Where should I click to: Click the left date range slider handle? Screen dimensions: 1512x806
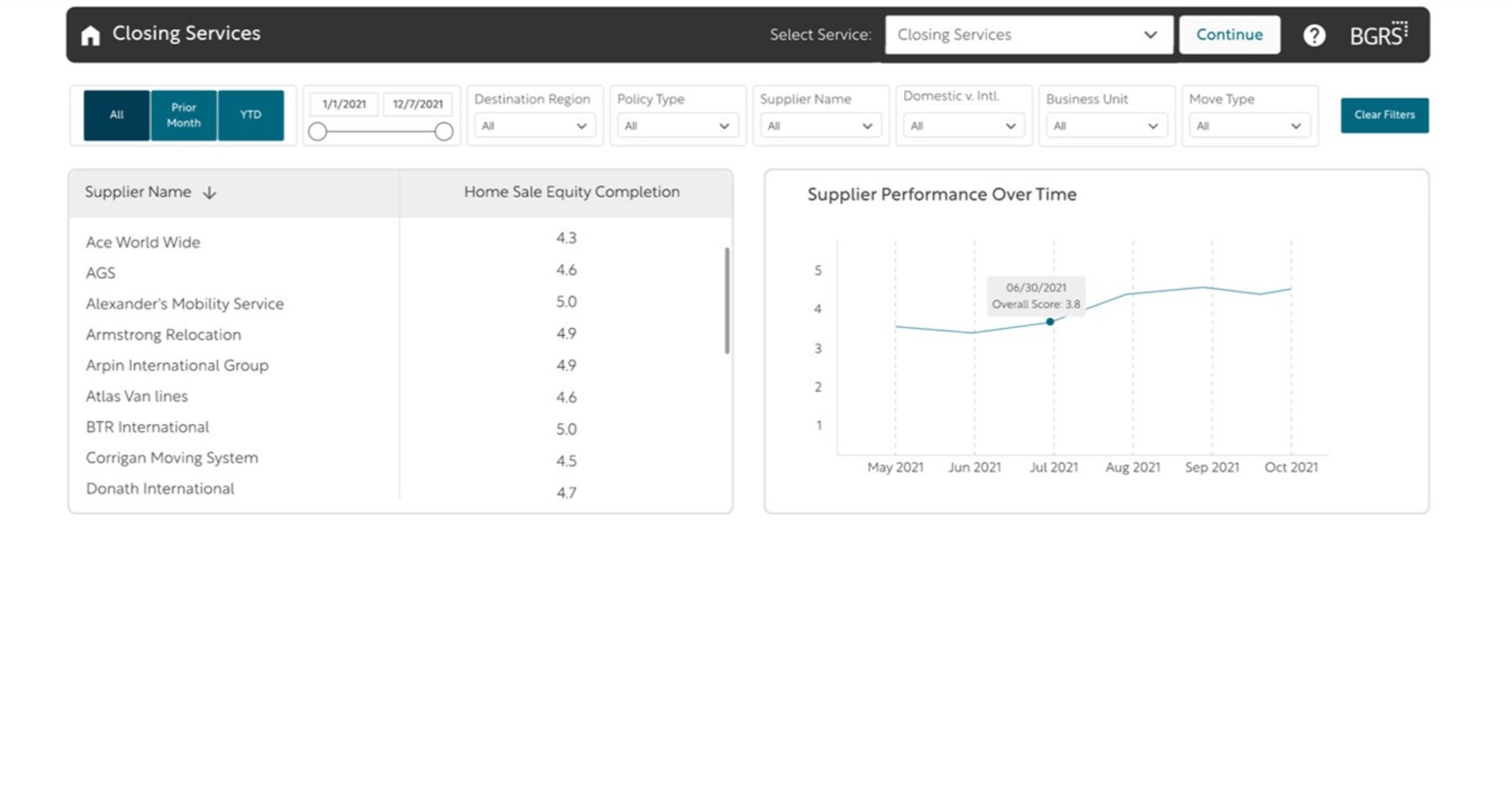pos(317,132)
